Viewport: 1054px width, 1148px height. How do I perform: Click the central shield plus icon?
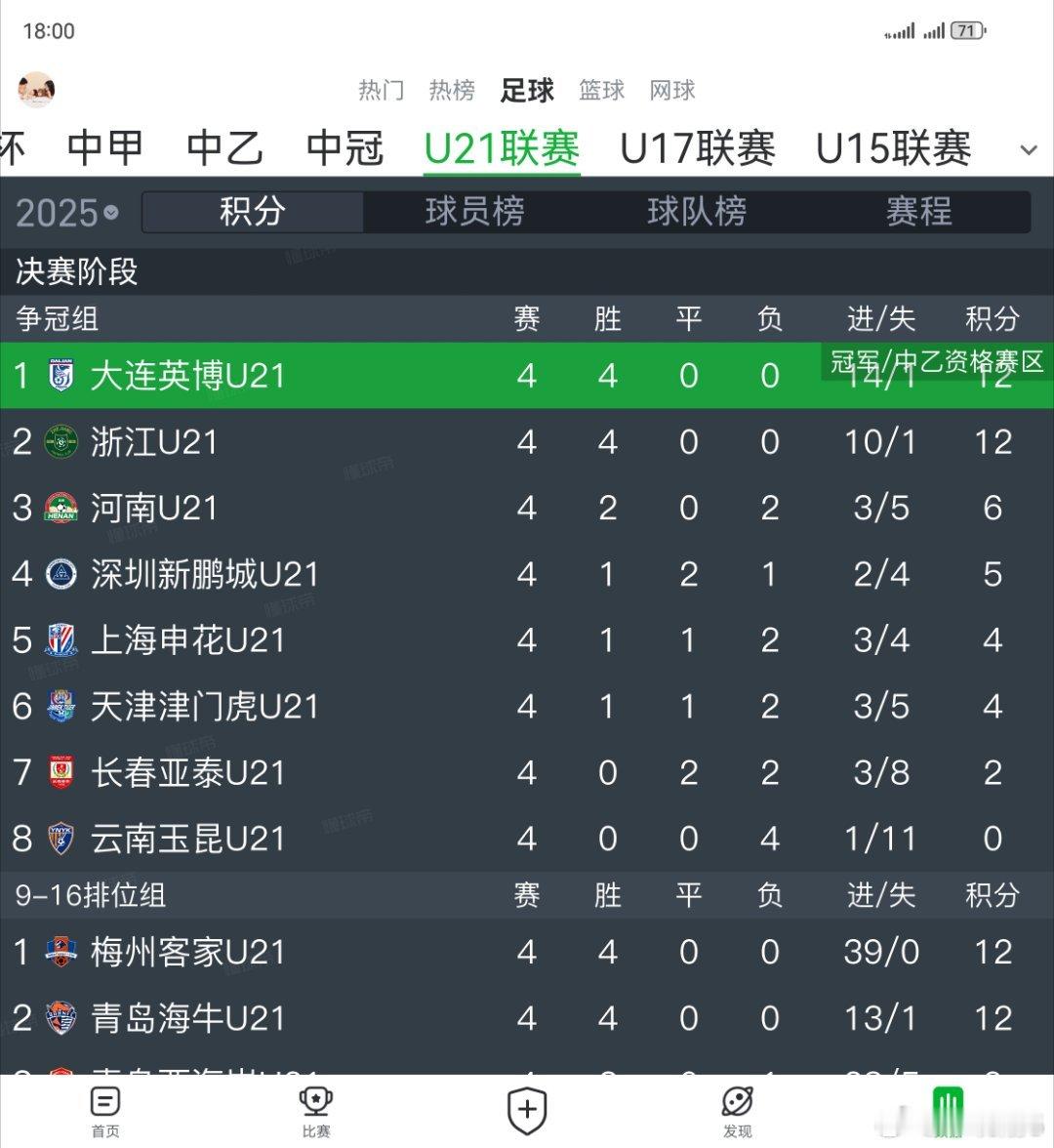click(x=527, y=1108)
